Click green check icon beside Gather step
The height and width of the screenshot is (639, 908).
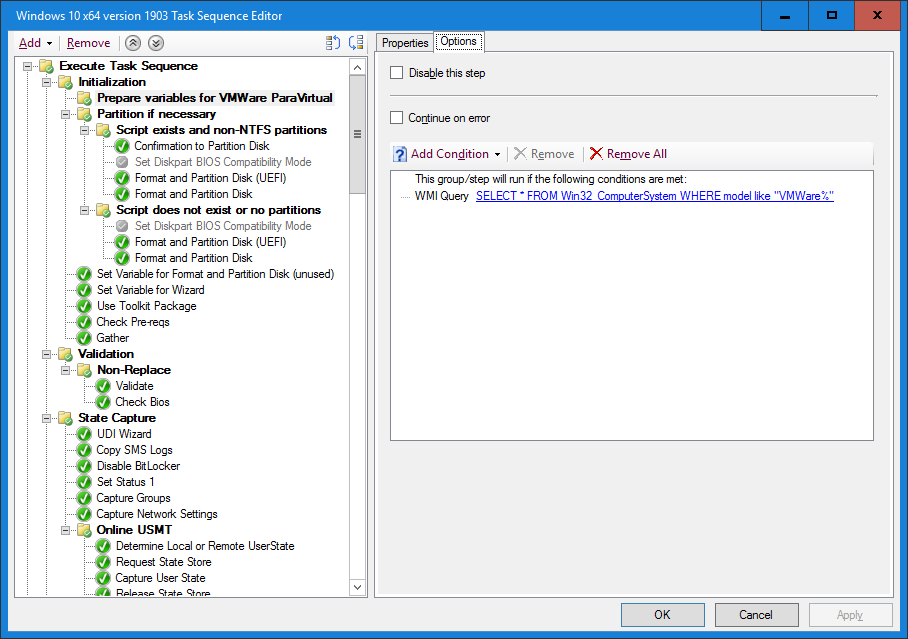point(85,338)
